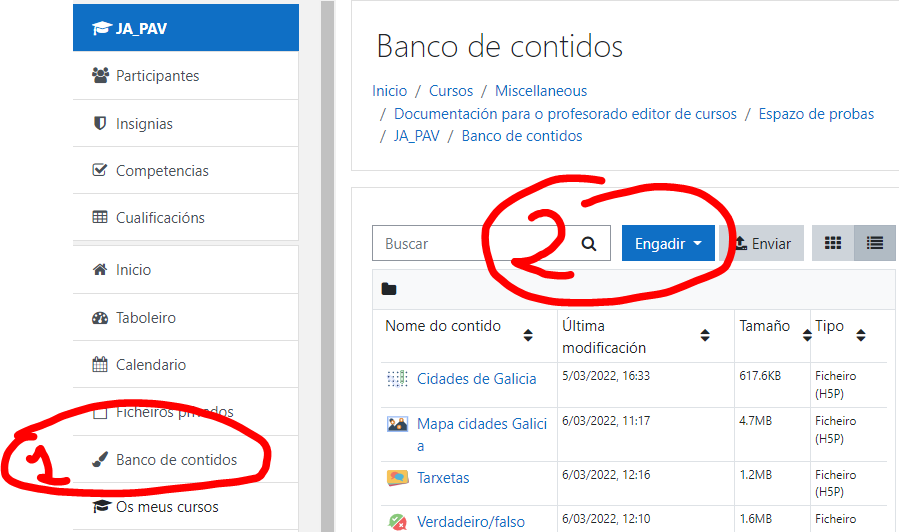899x532 pixels.
Task: Open the Cidades de Galicia link
Action: pos(476,379)
